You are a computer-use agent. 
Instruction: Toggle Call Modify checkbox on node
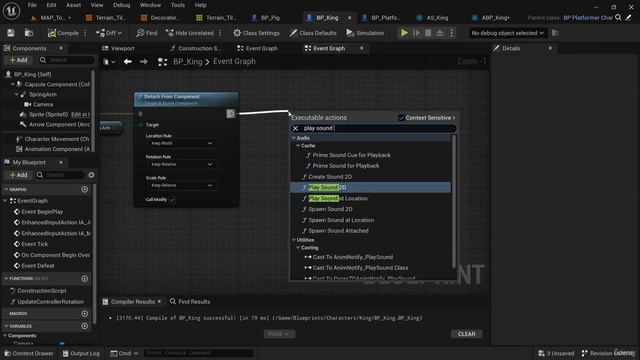click(x=172, y=200)
